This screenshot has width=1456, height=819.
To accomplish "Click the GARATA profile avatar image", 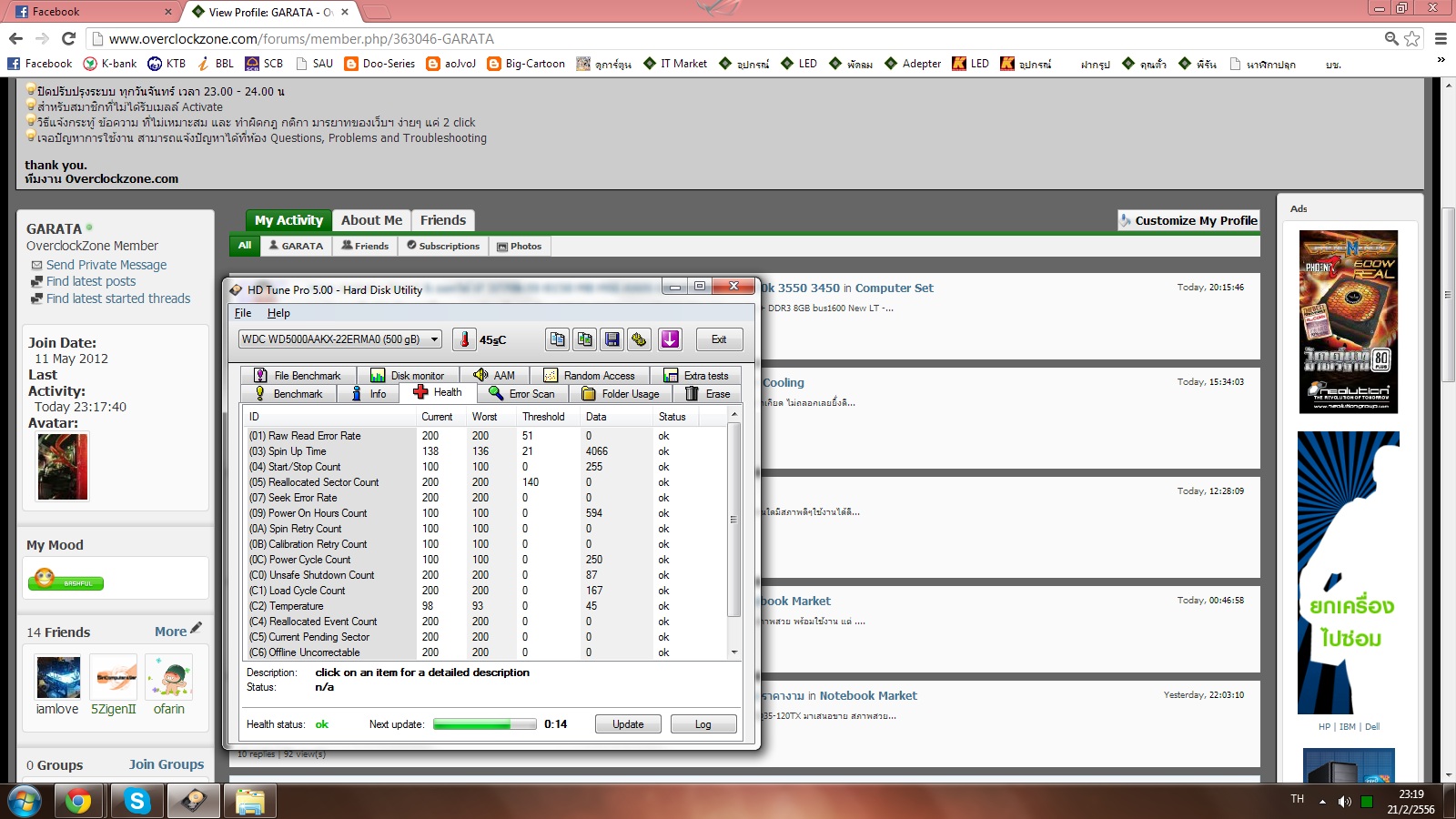I will pyautogui.click(x=63, y=467).
